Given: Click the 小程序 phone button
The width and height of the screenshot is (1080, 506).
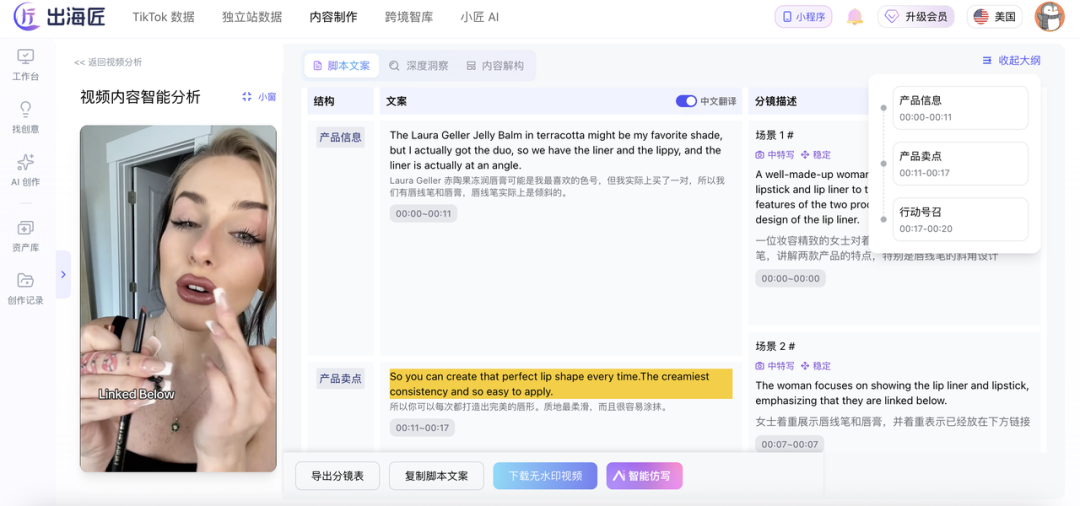Looking at the screenshot, I should [x=803, y=17].
